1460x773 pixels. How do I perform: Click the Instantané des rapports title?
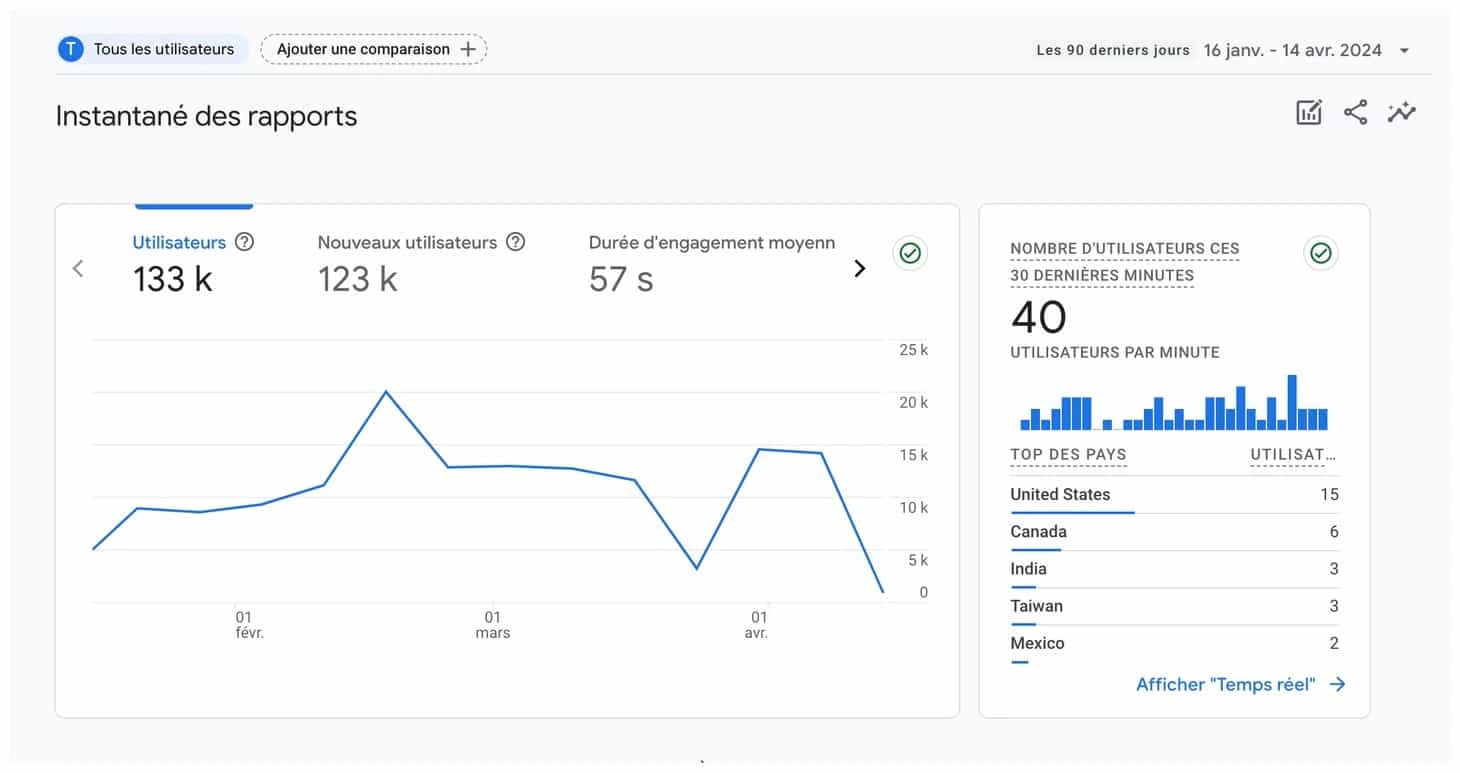click(206, 116)
